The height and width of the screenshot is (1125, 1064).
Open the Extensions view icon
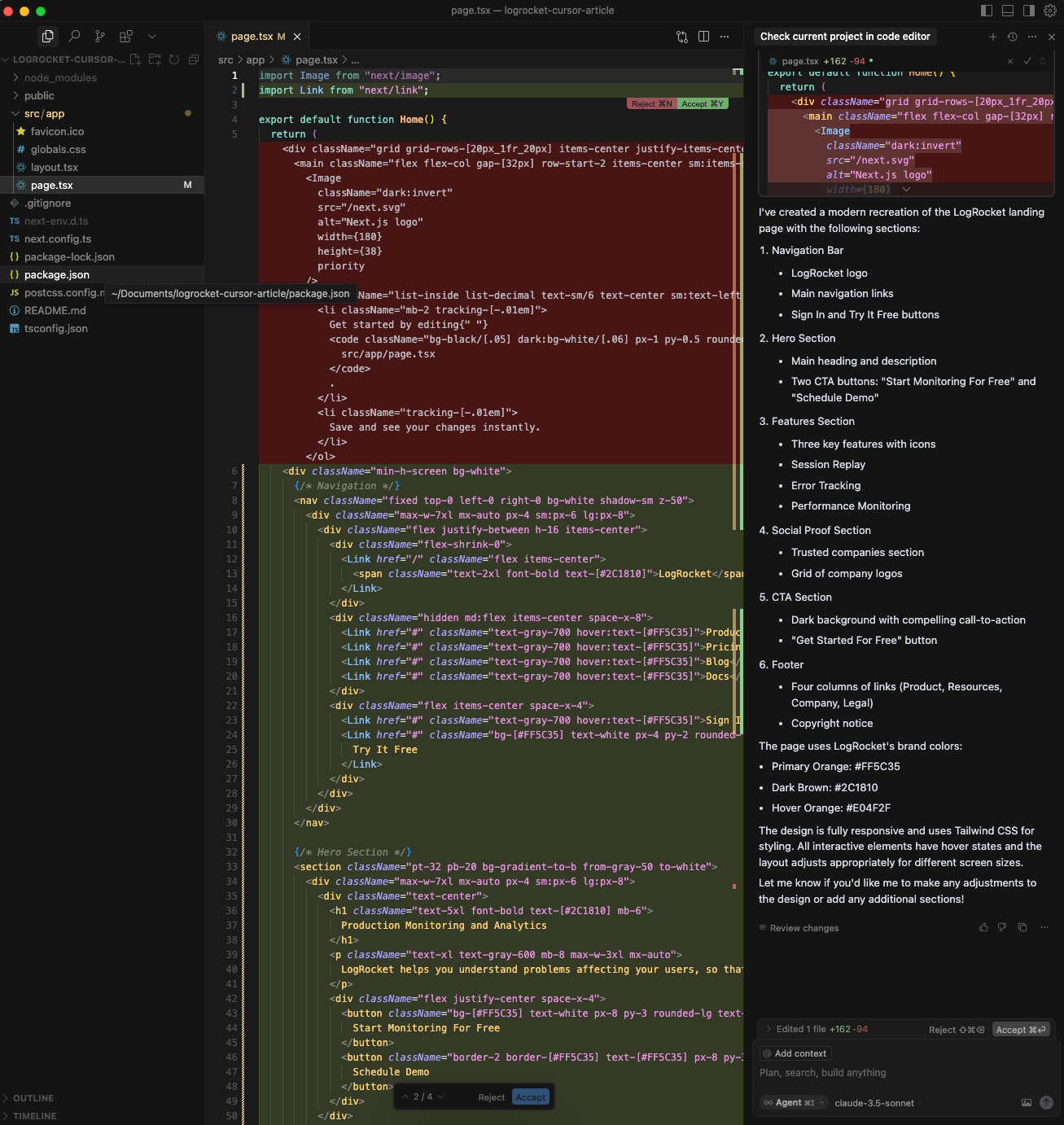click(x=125, y=36)
